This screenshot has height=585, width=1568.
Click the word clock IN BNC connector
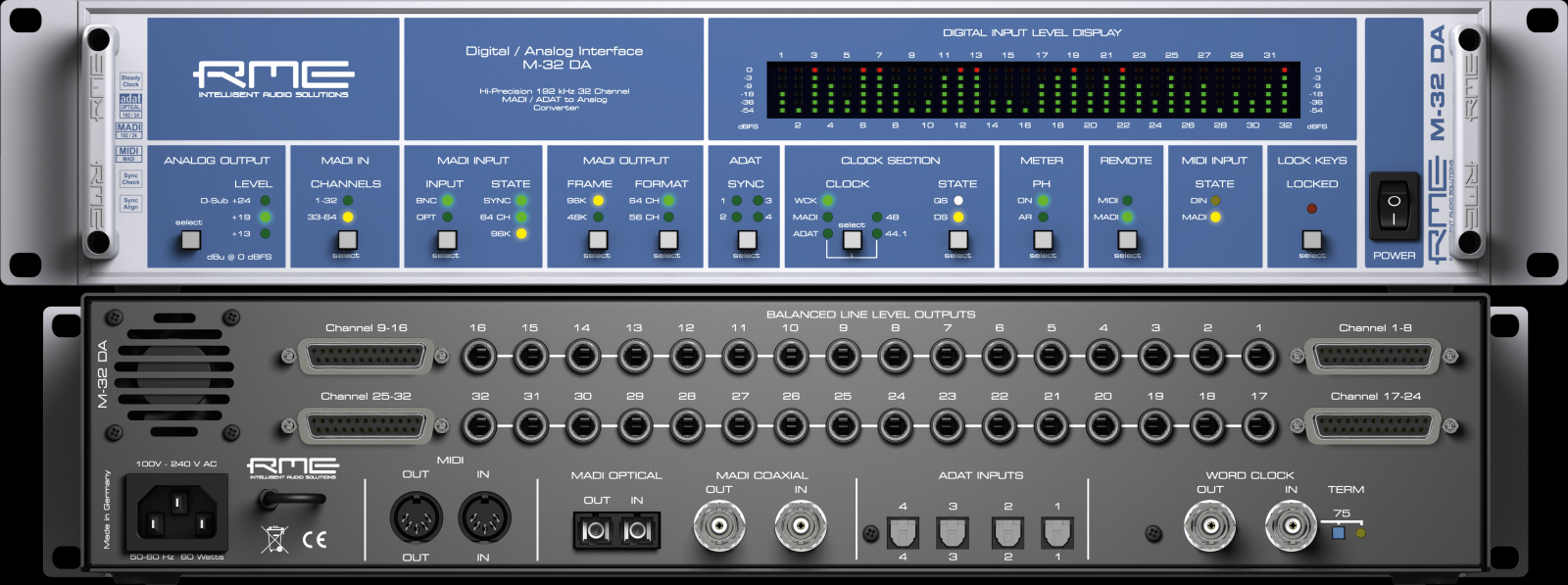pos(1291,526)
